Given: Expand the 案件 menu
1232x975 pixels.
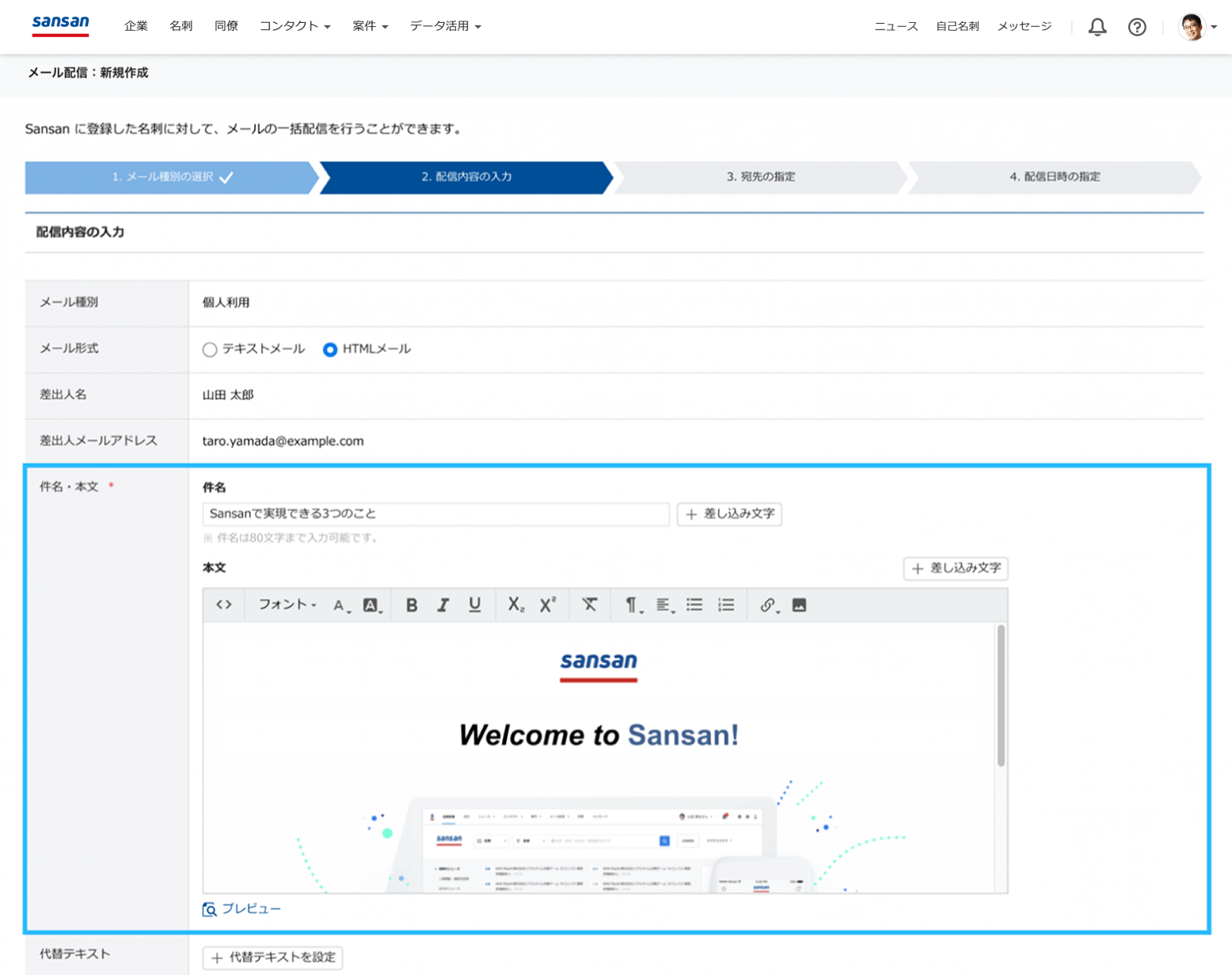Looking at the screenshot, I should 370,26.
